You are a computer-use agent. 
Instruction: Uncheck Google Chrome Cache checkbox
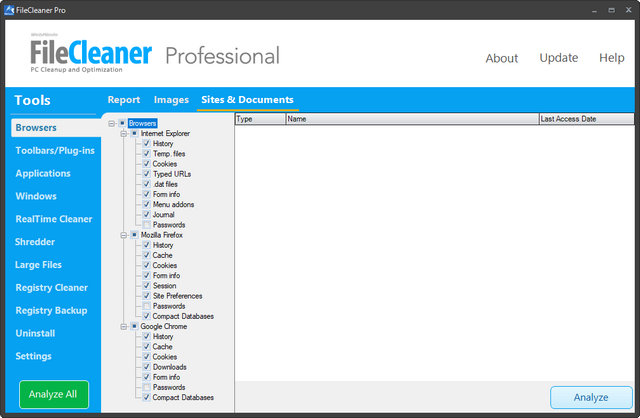[147, 347]
